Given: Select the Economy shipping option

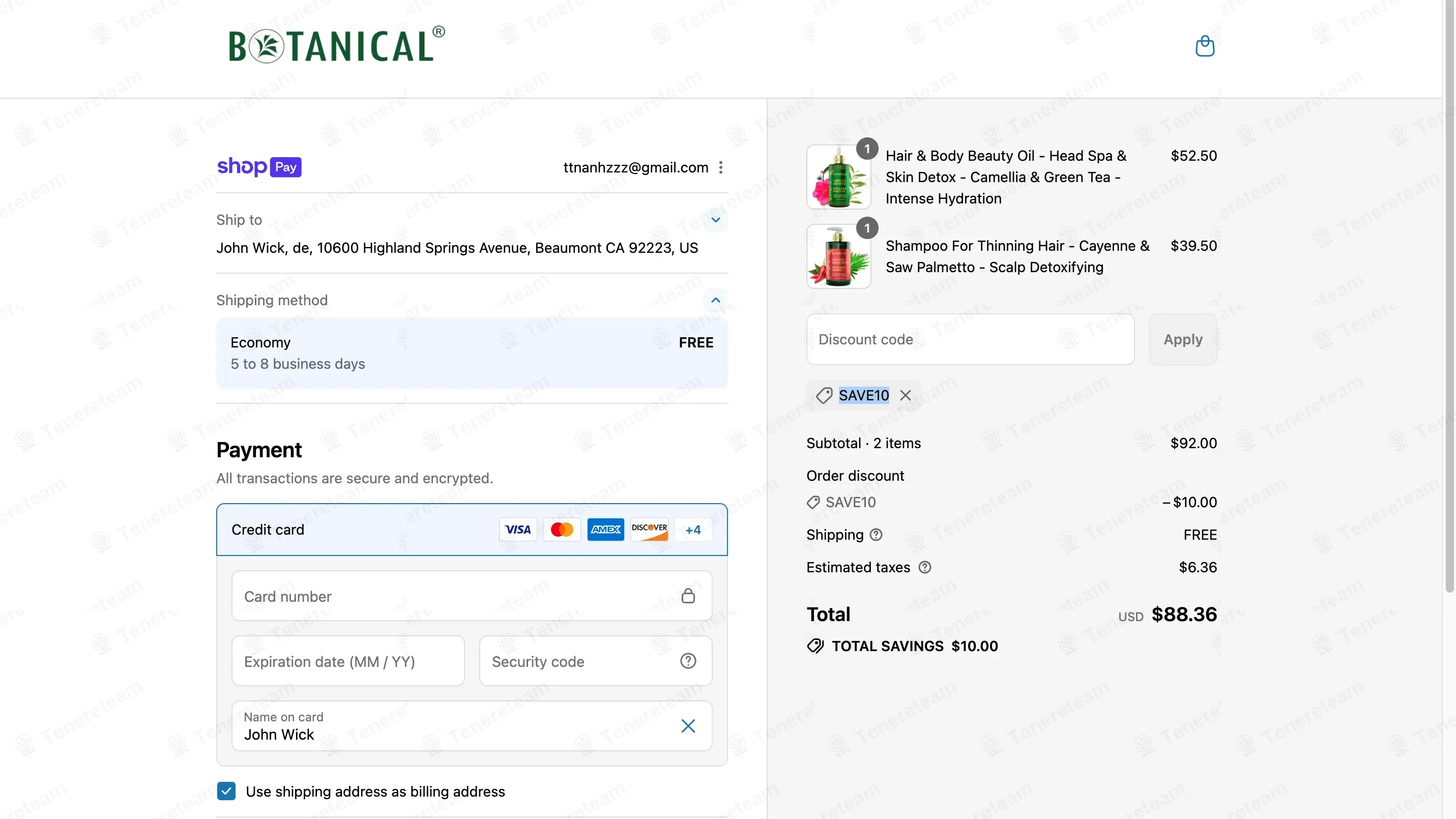Looking at the screenshot, I should (x=472, y=353).
